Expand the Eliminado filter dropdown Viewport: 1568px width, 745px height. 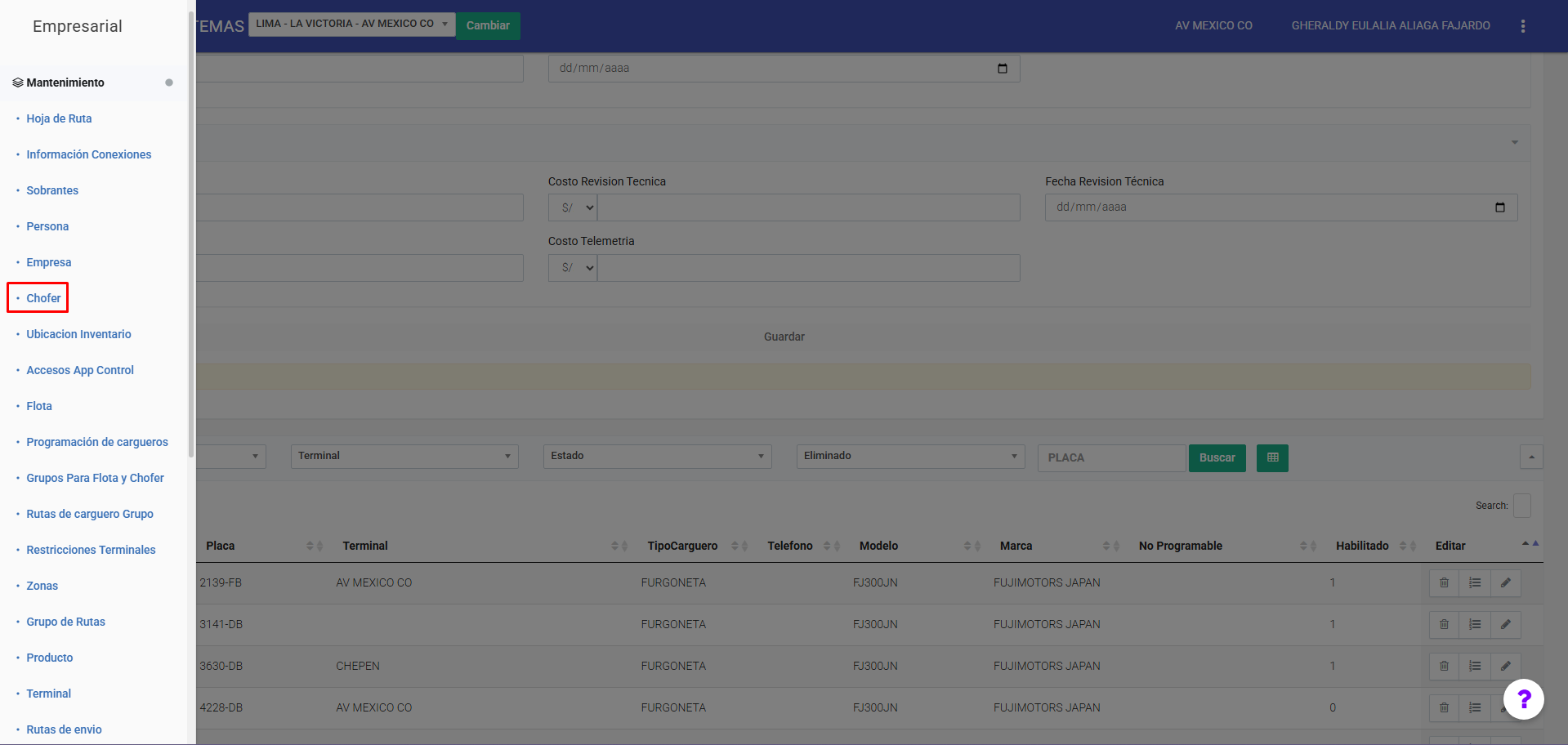click(x=910, y=457)
